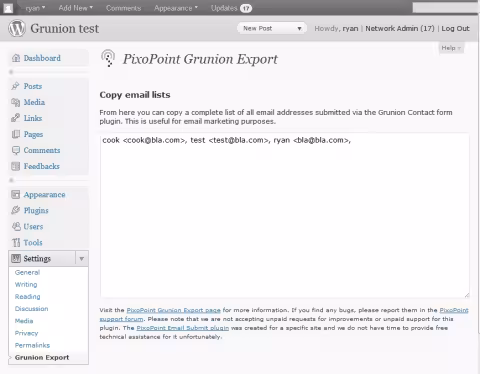Screen dimensions: 480x374
Task: Click the WordPress logo icon
Action: point(17,28)
